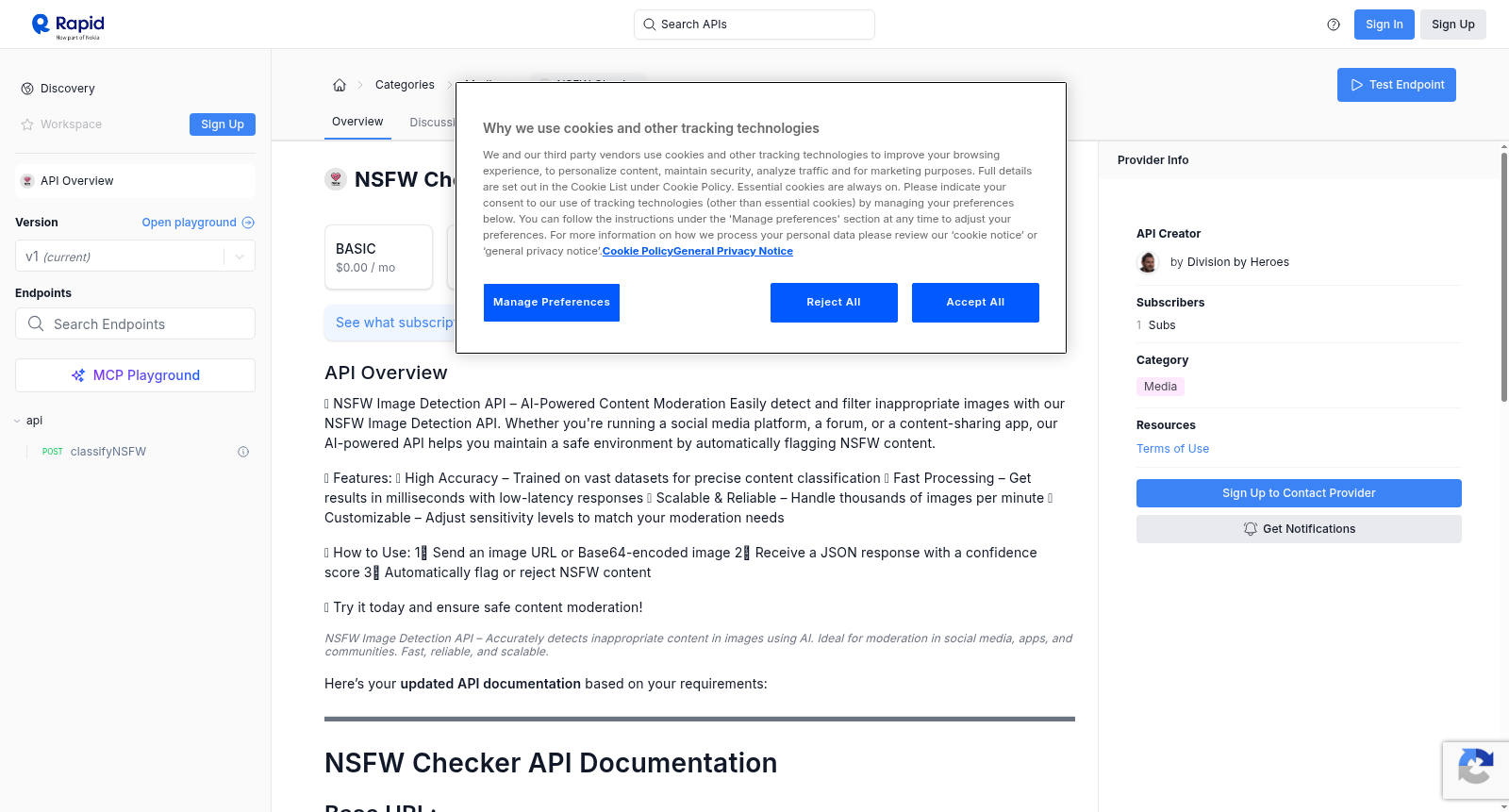The image size is (1509, 812).
Task: Click the Rapid logo
Action: [68, 25]
